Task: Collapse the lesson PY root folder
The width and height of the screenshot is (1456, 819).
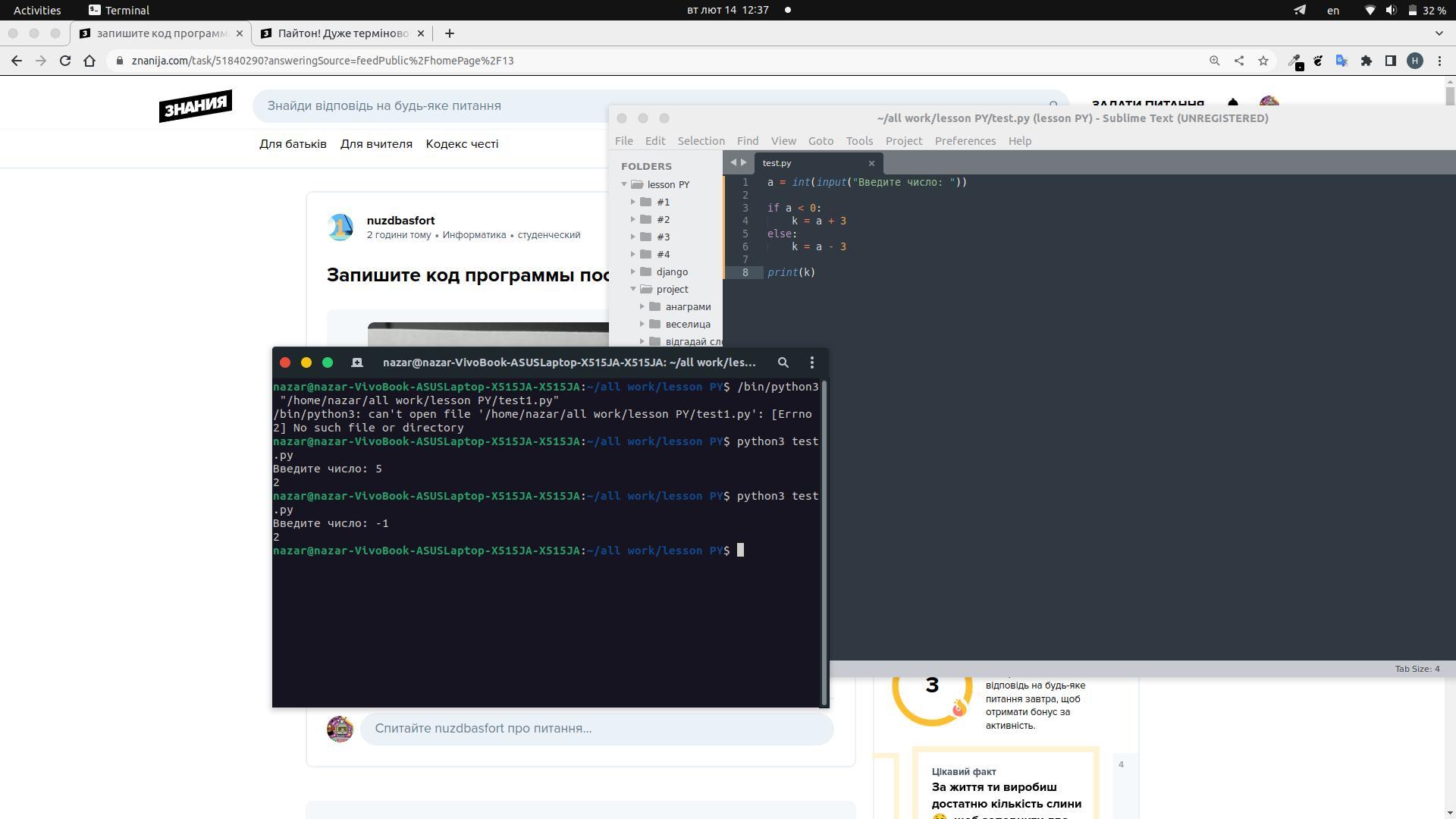Action: click(x=624, y=184)
